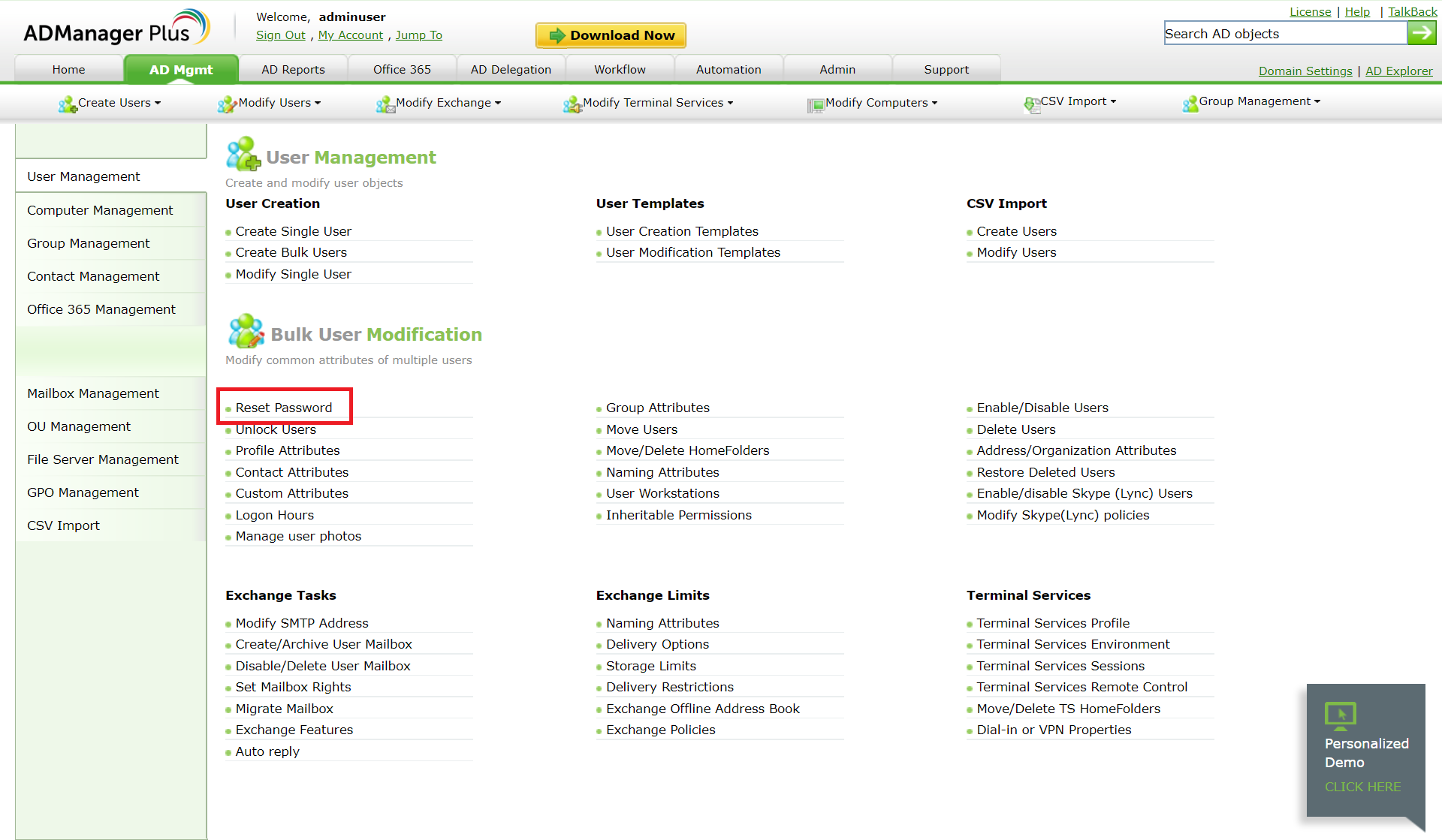The height and width of the screenshot is (840, 1442).
Task: Click the Group Management toolbar icon
Action: pos(1190,104)
